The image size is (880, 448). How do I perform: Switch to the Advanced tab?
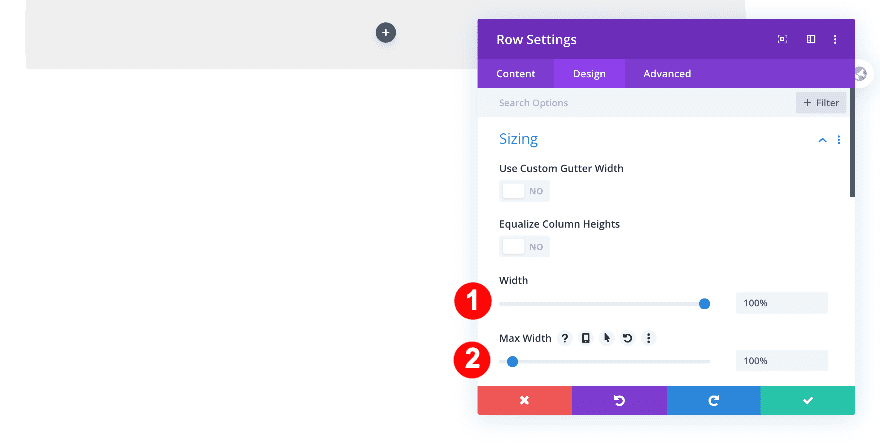click(x=667, y=73)
